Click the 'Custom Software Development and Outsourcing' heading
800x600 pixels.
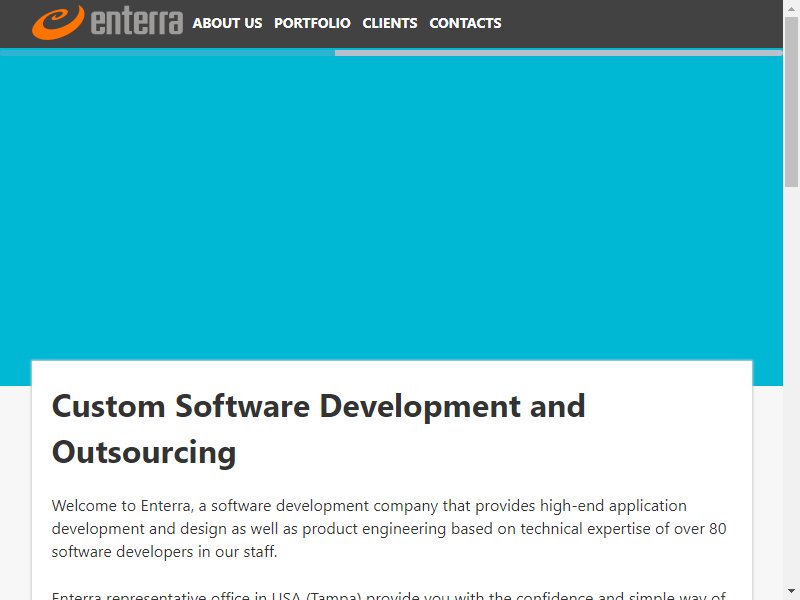(318, 429)
